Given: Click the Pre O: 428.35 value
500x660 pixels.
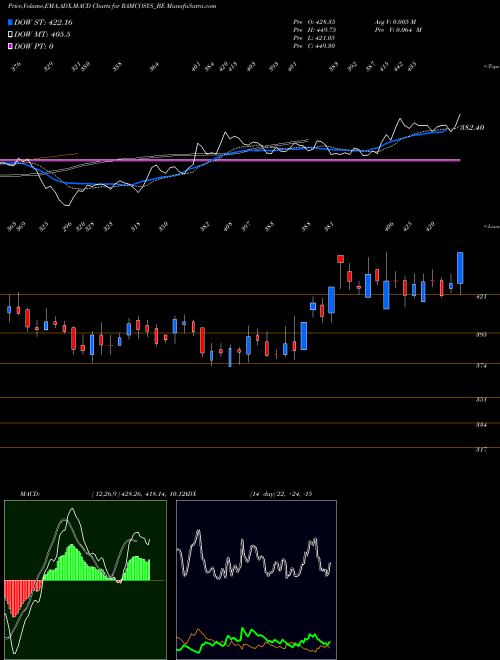Looking at the screenshot, I should coord(314,21).
